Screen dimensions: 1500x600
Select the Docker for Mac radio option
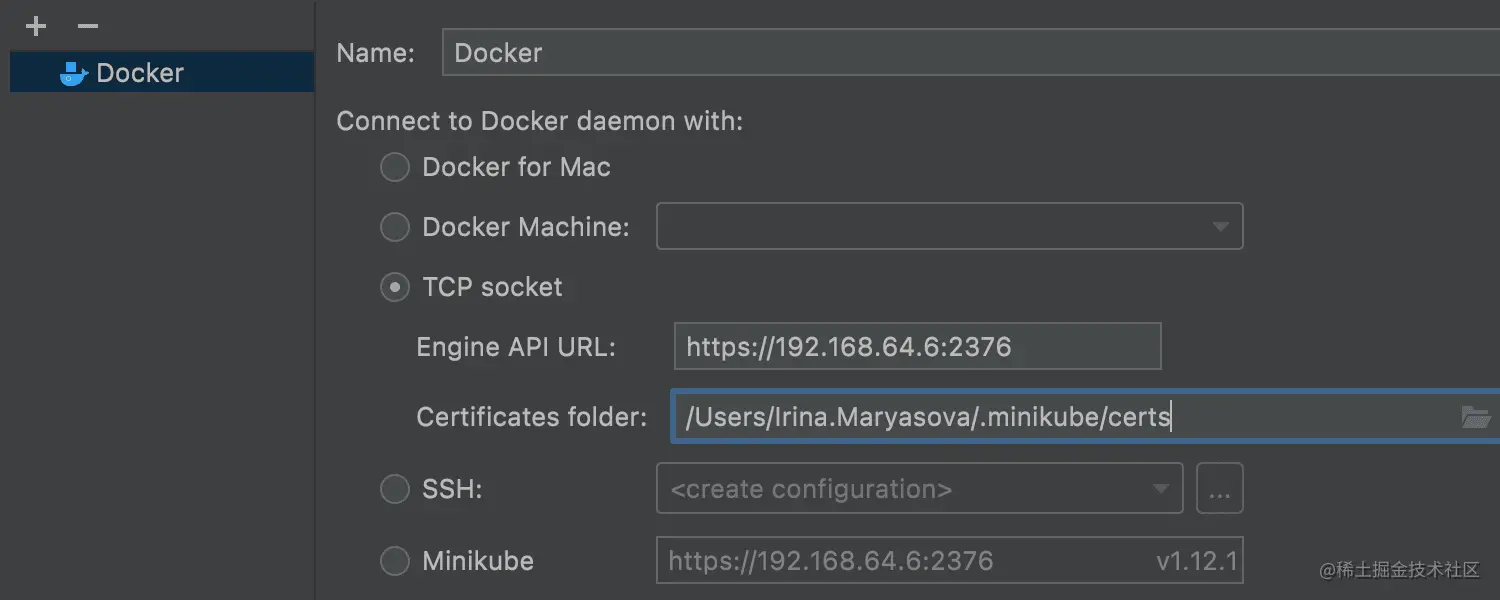[x=395, y=167]
